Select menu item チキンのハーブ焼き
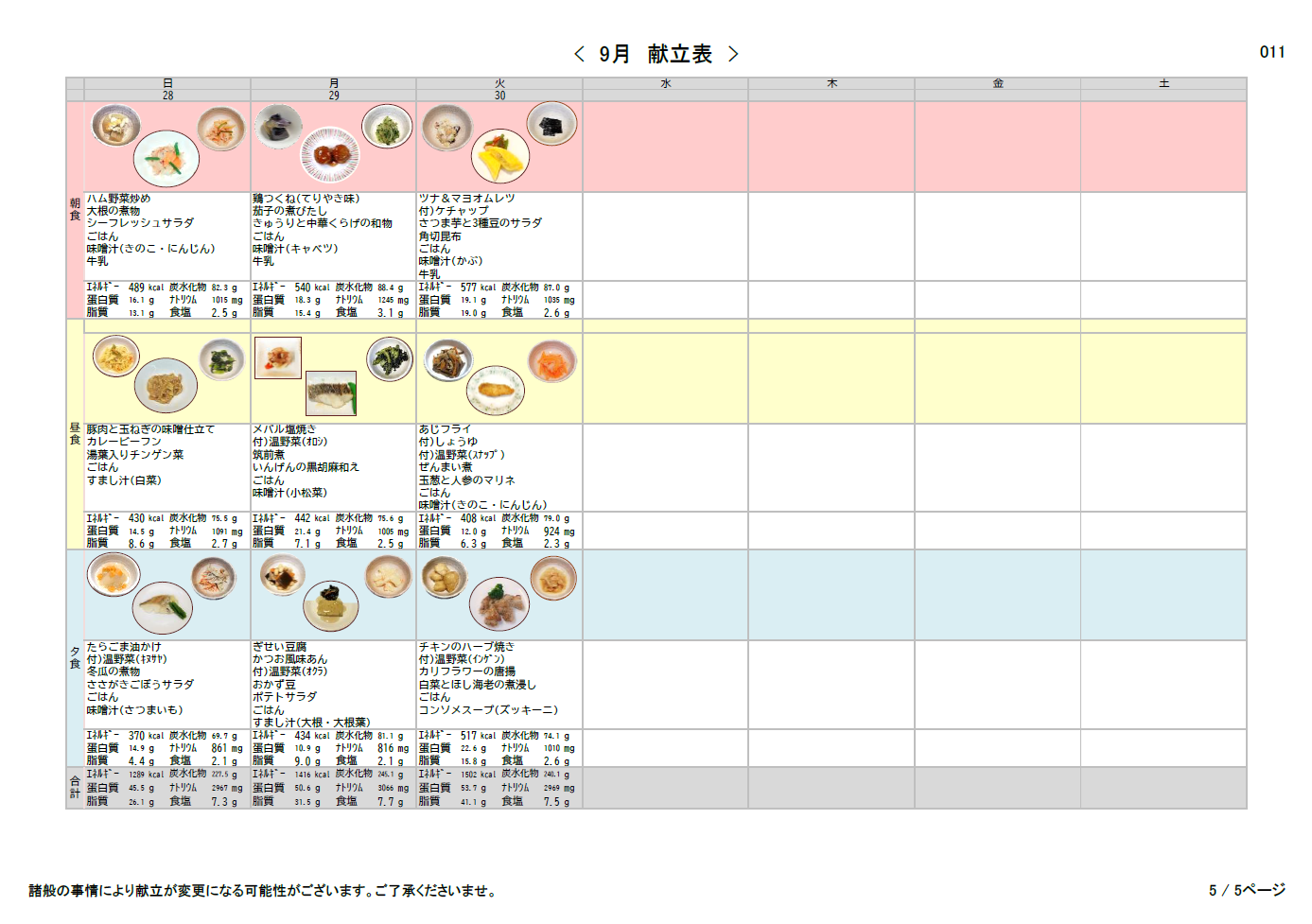 [x=466, y=647]
